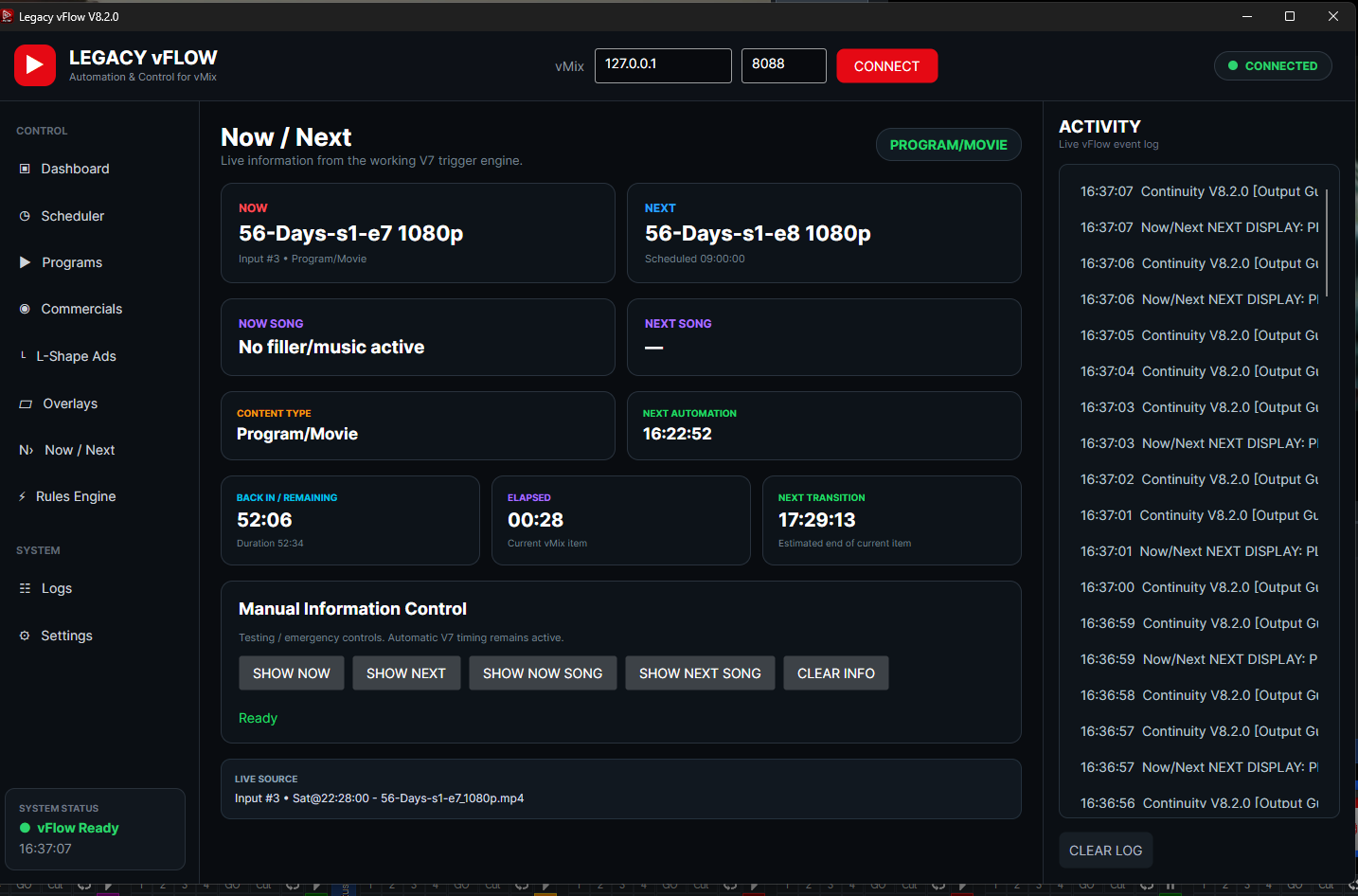Click the green vFlow Ready status dot

26,828
